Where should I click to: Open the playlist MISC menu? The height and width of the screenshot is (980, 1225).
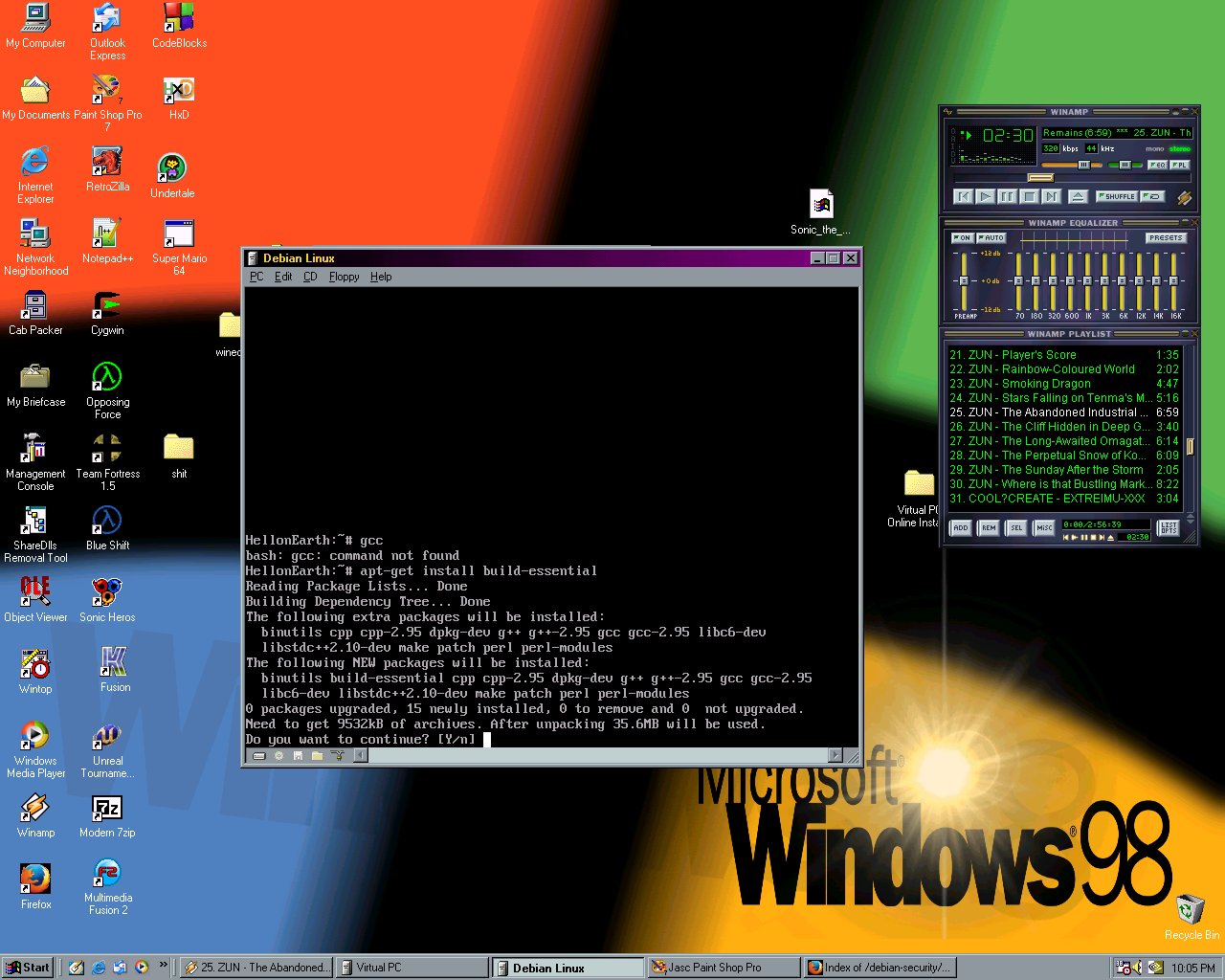[x=1044, y=527]
